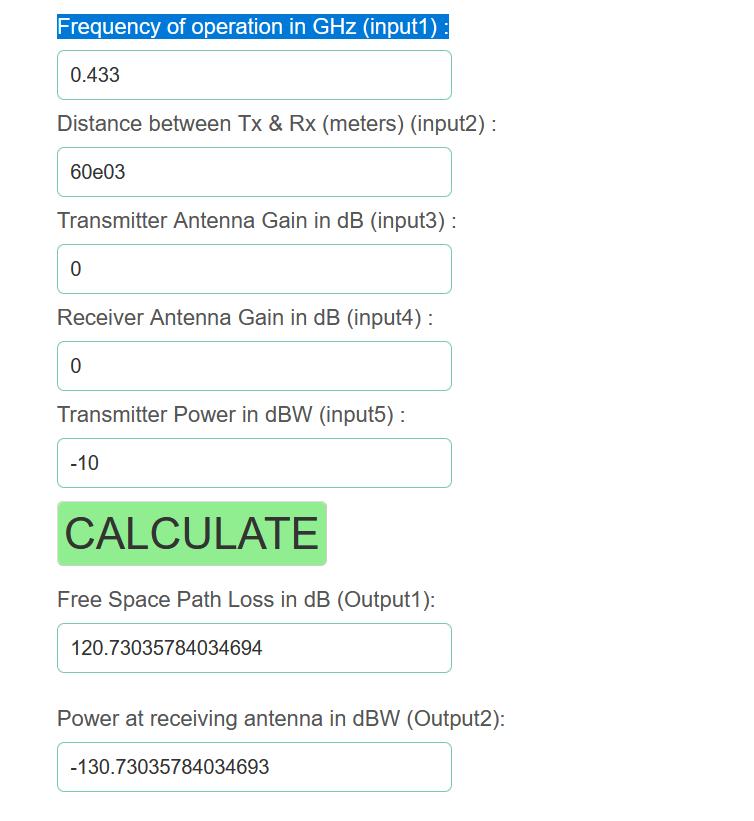Click the 'Distance between Tx & Rx (meters)' label
The height and width of the screenshot is (821, 754).
277,124
